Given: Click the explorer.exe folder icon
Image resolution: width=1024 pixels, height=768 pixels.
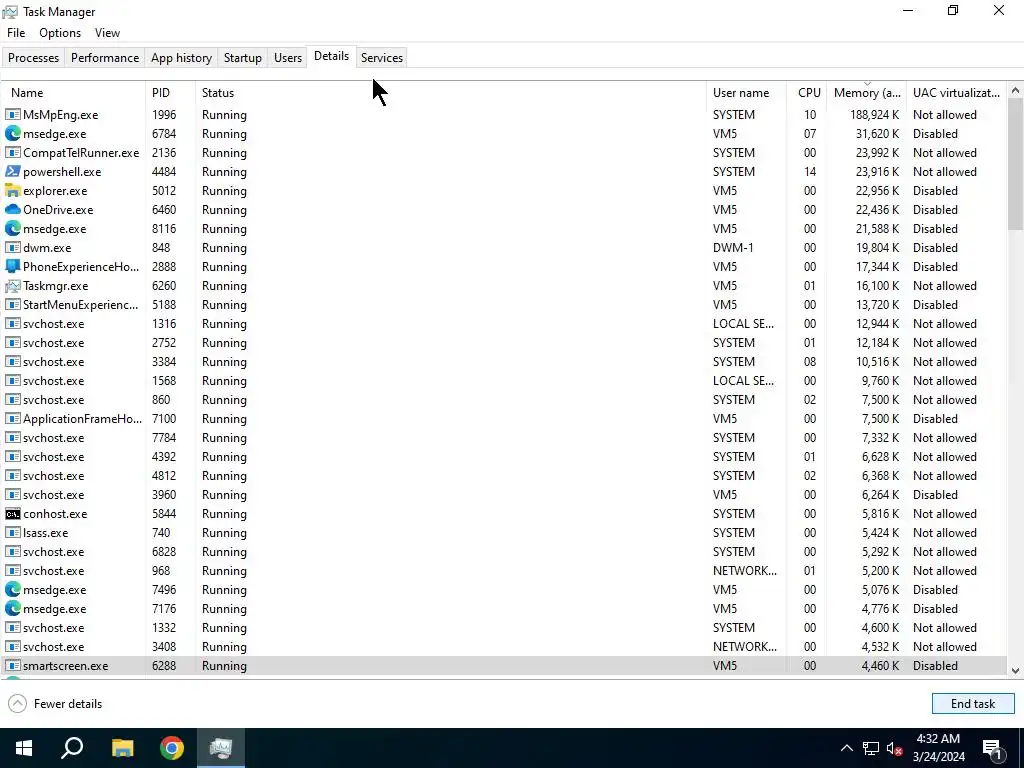Looking at the screenshot, I should click(12, 191).
